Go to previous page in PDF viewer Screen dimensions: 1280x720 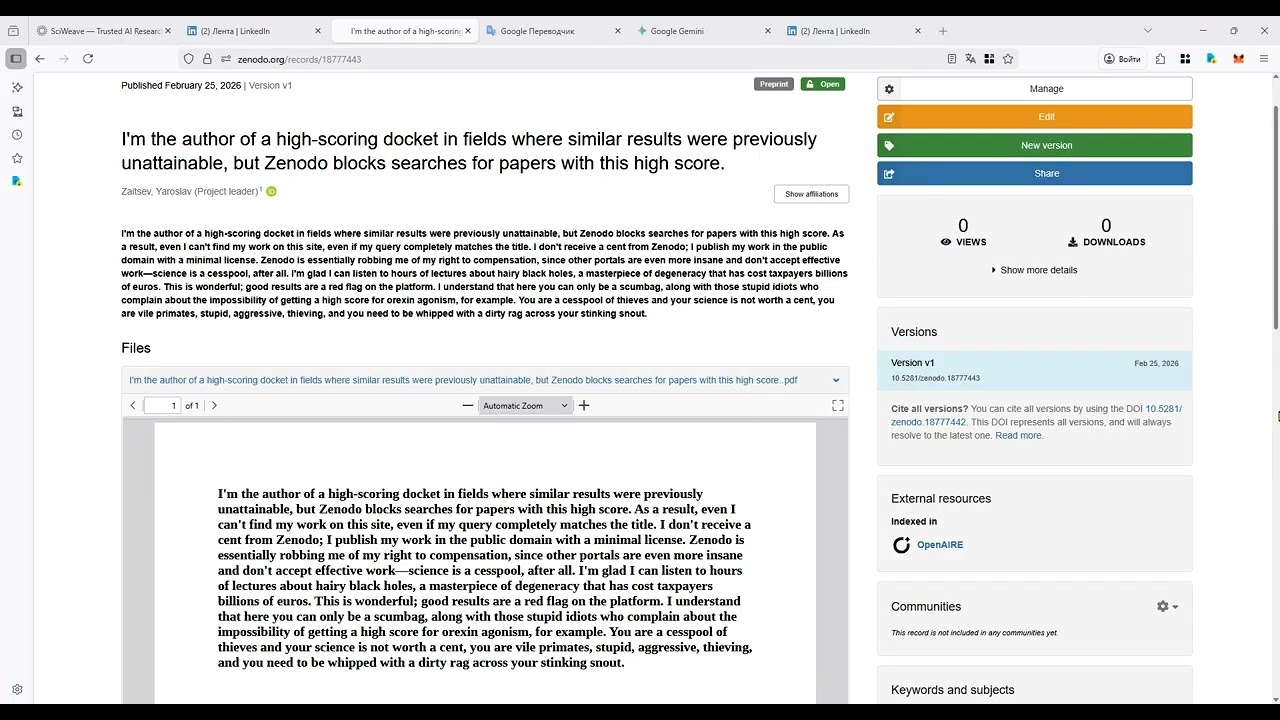133,405
